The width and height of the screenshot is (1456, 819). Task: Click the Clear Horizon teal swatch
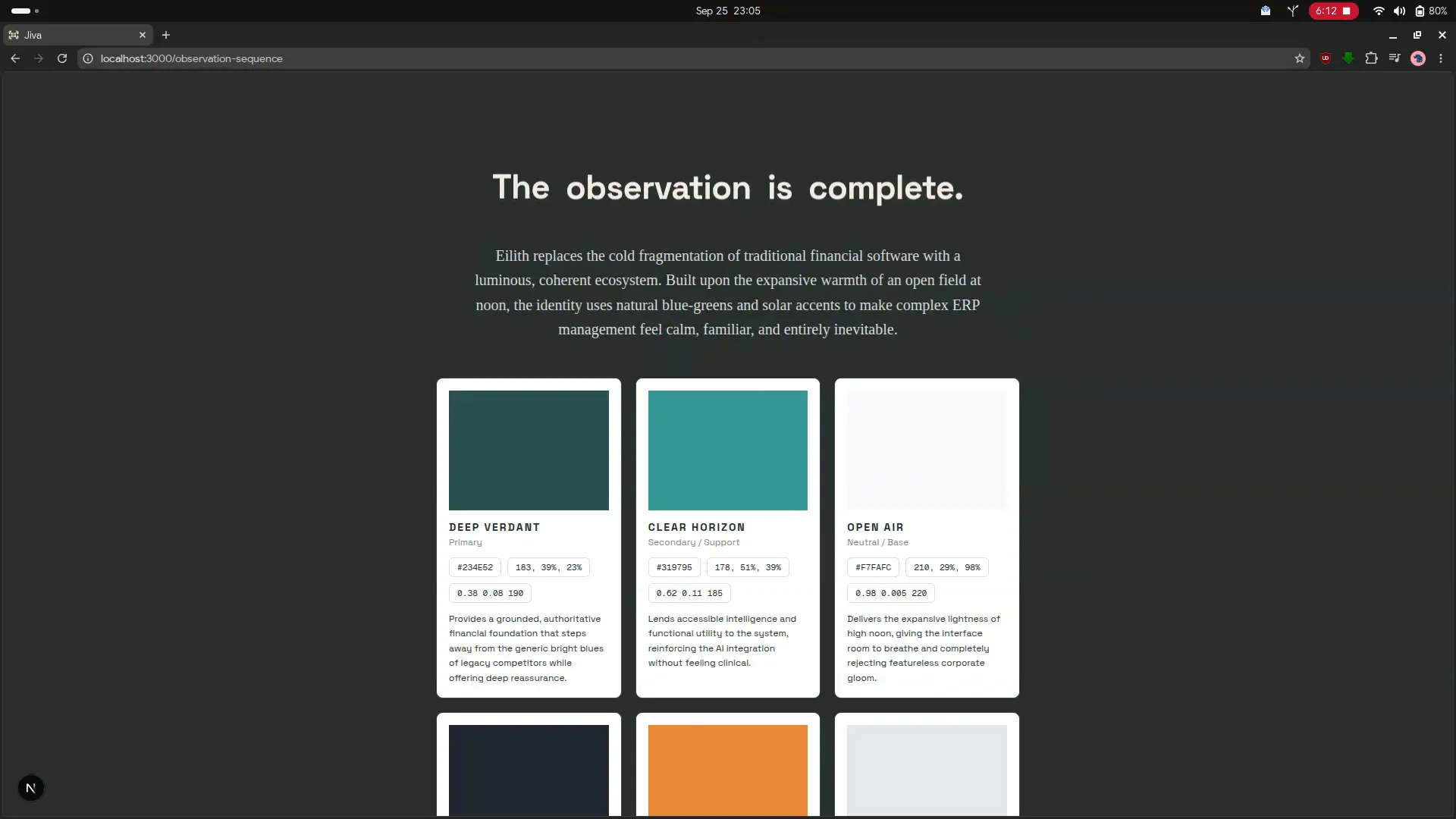point(728,450)
